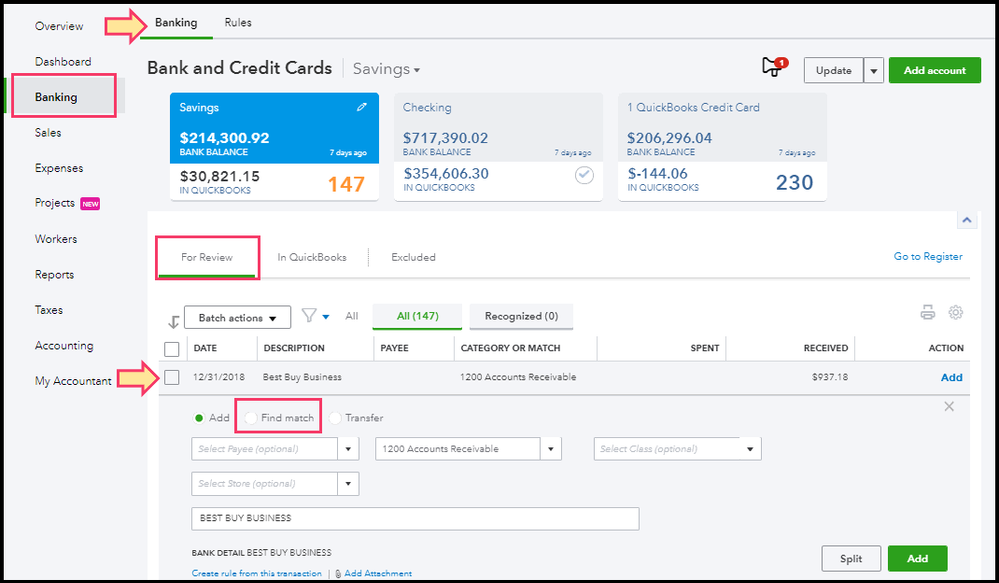This screenshot has width=999, height=583.
Task: Open the Go to Register link
Action: 928,256
